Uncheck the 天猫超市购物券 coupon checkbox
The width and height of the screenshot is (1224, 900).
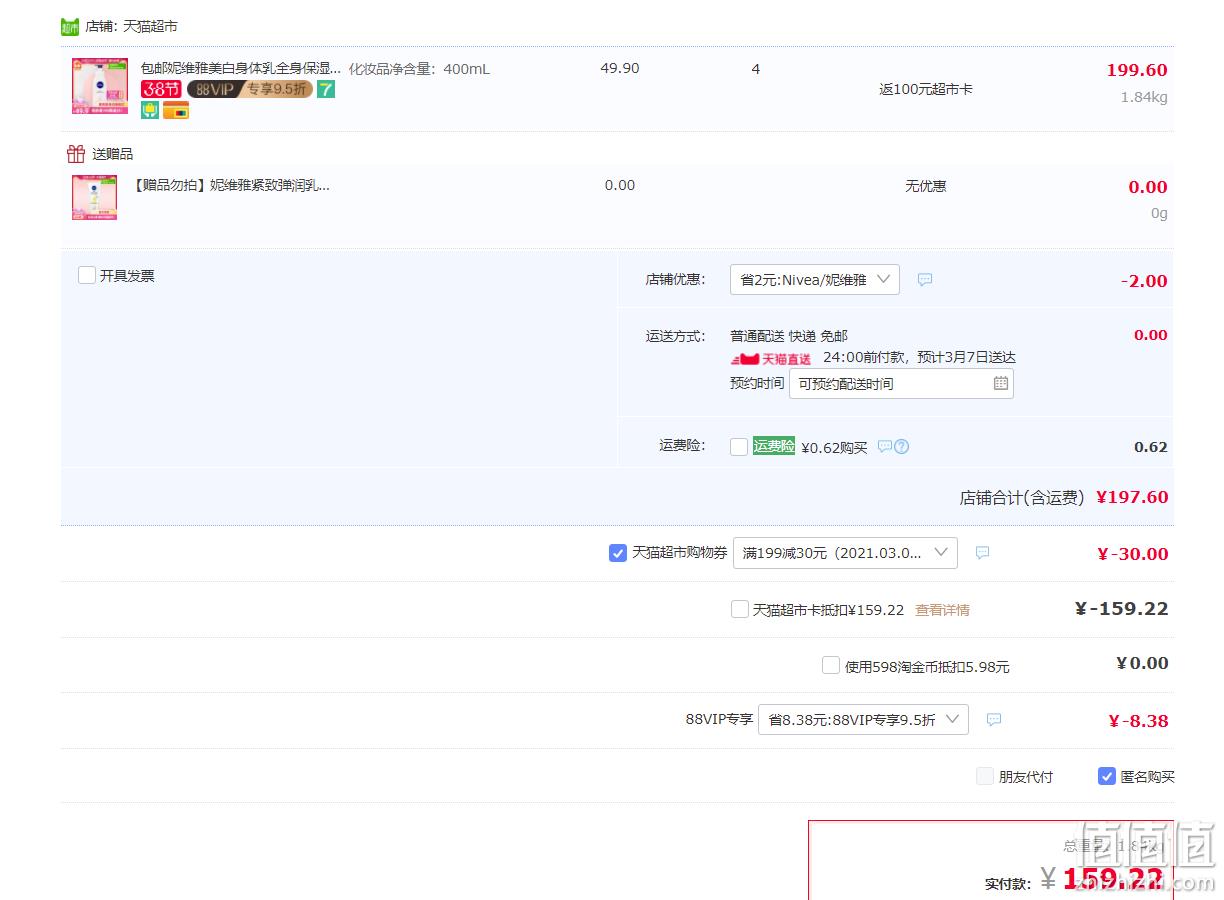click(618, 552)
